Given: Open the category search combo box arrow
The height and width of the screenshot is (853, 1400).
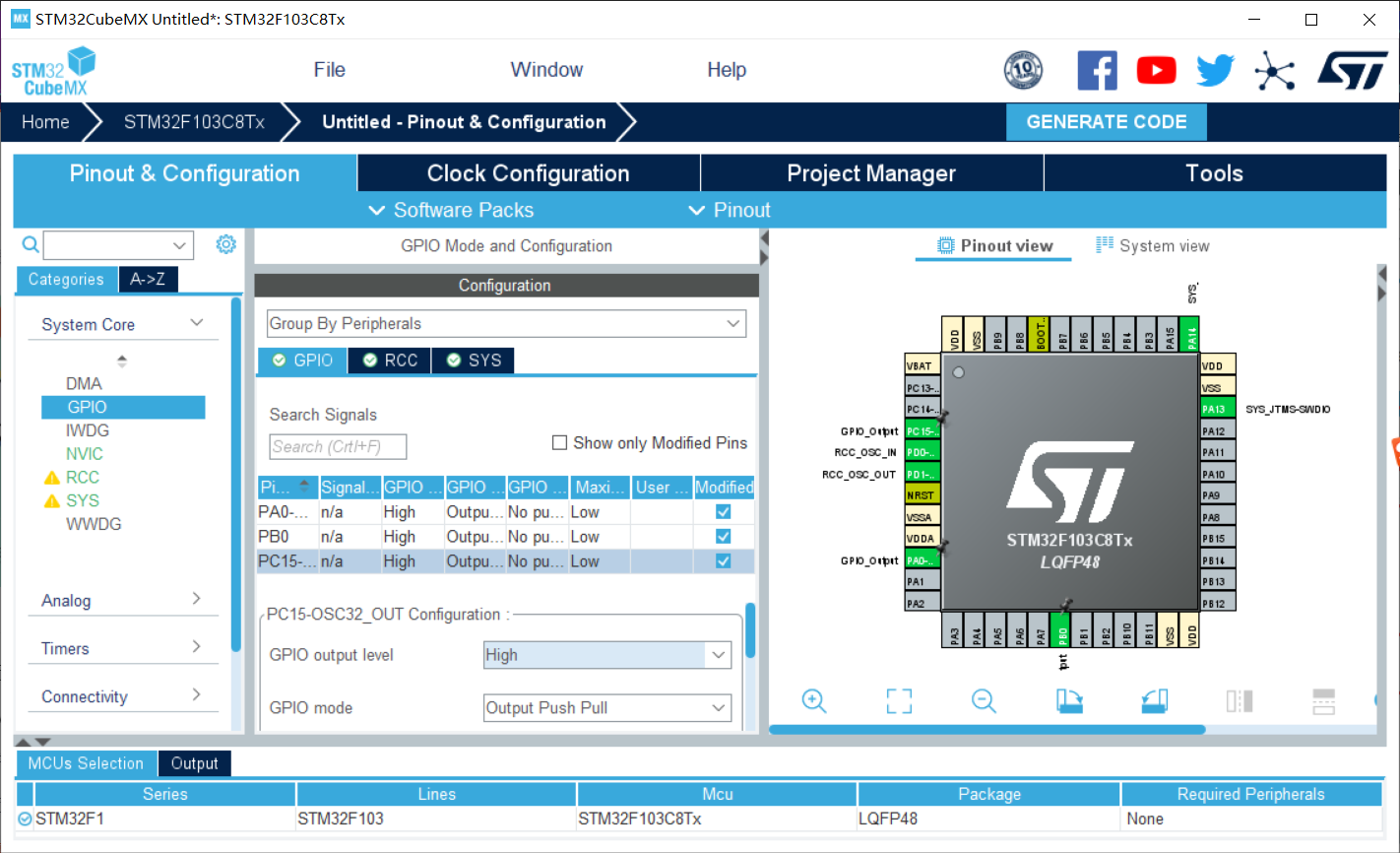Looking at the screenshot, I should tap(179, 245).
